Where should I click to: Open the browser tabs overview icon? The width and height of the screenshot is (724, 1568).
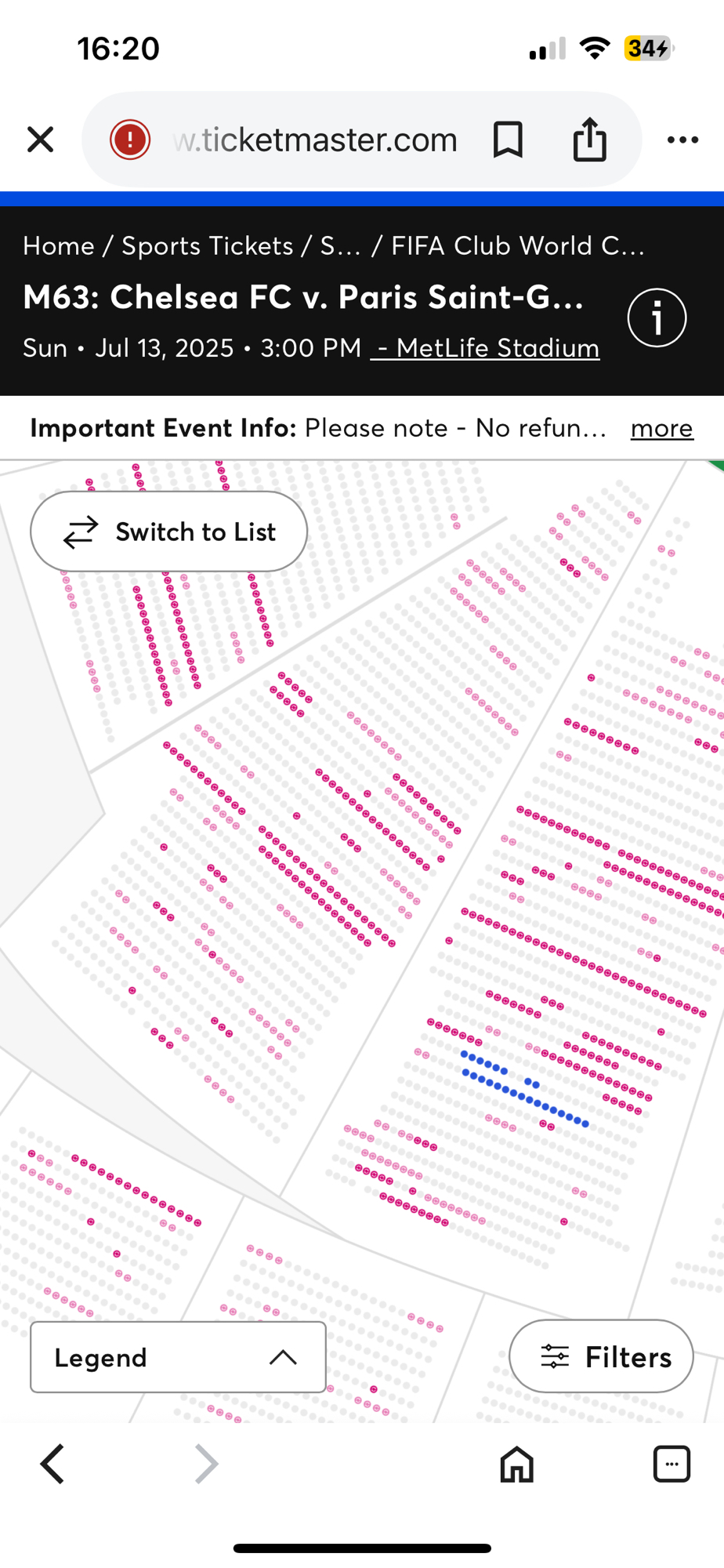click(672, 1464)
